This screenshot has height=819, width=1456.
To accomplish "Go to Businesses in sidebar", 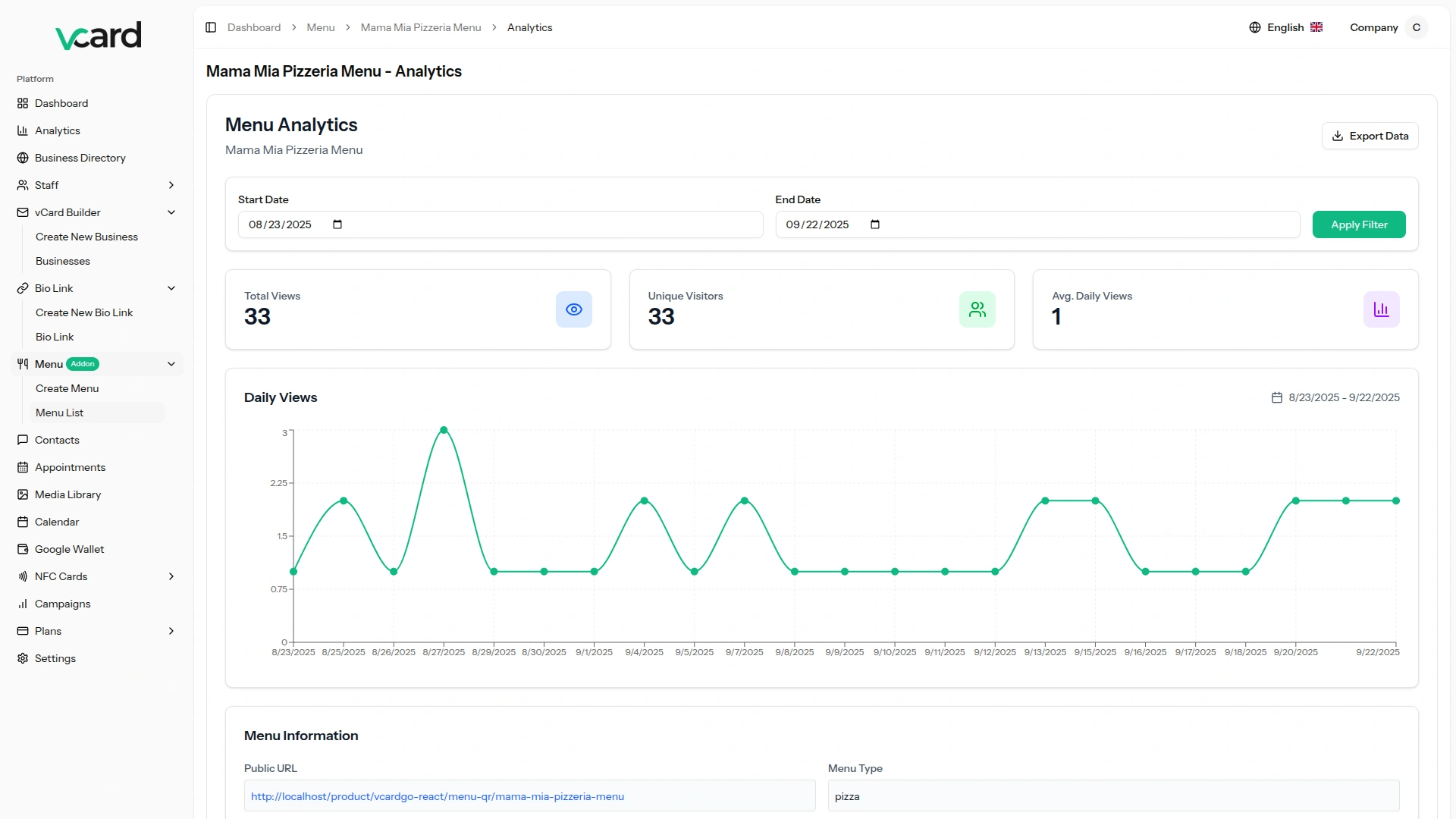I will click(x=63, y=261).
